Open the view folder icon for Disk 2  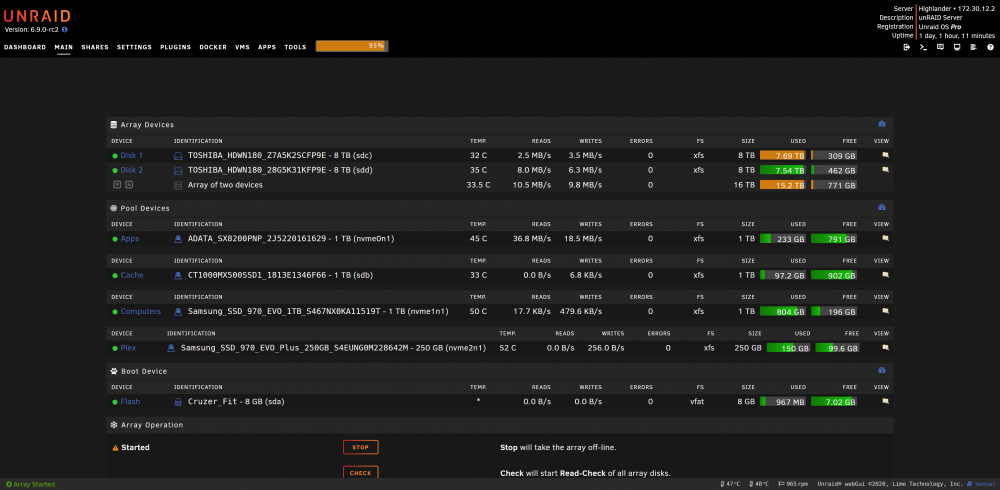[885, 170]
